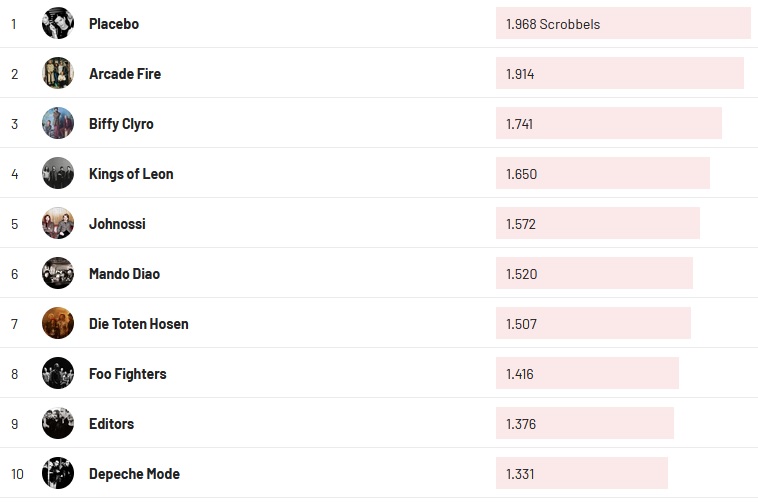Open the 1.507 scrobble count bar
The width and height of the screenshot is (758, 502).
click(593, 323)
